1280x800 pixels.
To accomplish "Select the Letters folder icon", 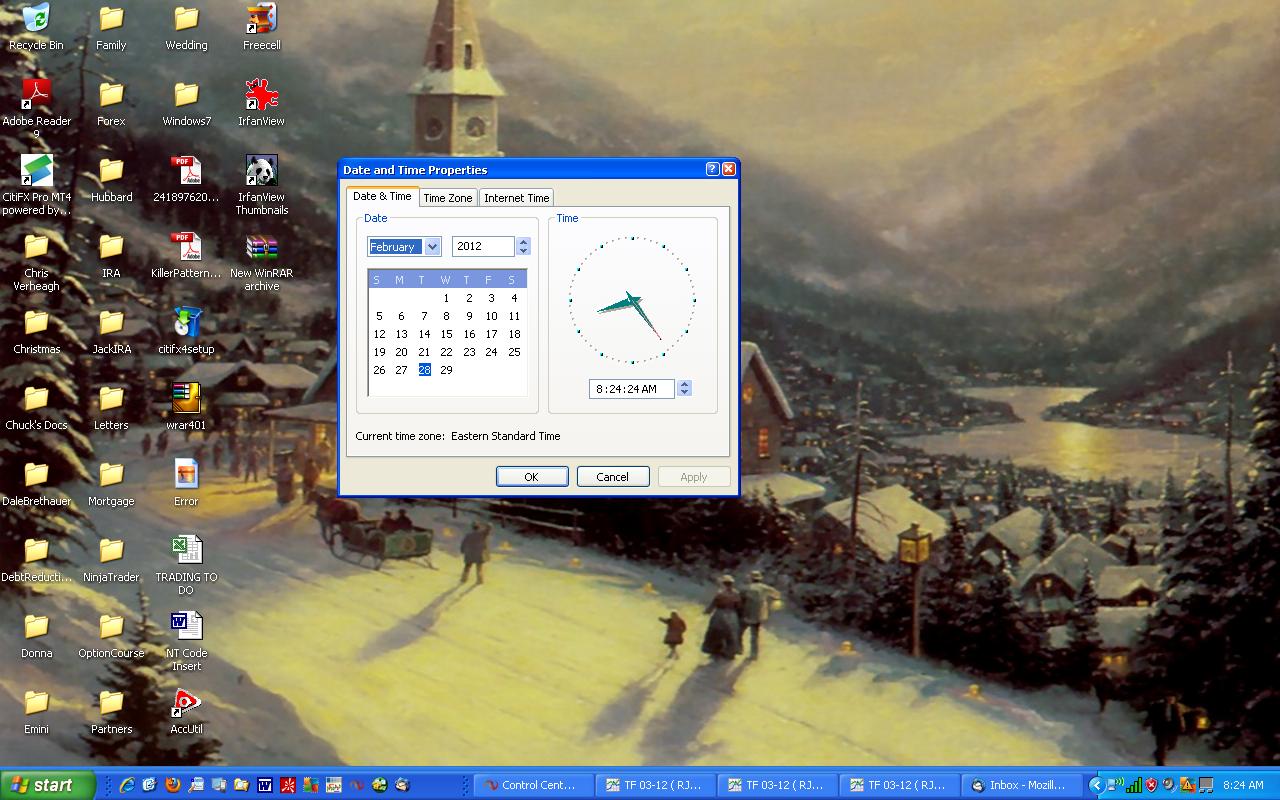I will pos(111,407).
